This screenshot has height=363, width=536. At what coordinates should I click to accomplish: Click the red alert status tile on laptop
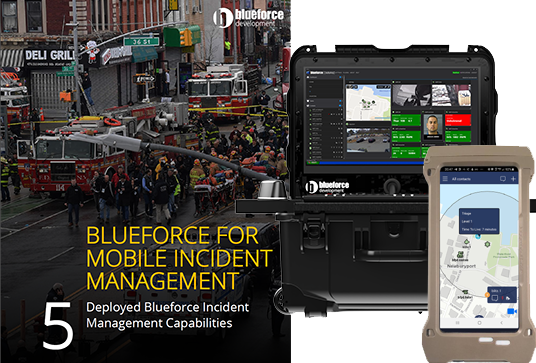tap(458, 120)
